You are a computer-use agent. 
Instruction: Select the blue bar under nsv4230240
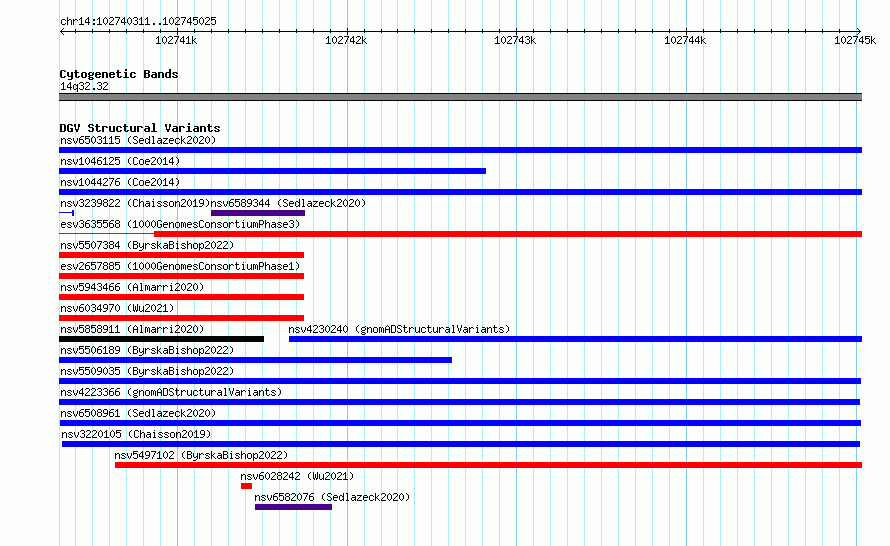click(x=576, y=339)
